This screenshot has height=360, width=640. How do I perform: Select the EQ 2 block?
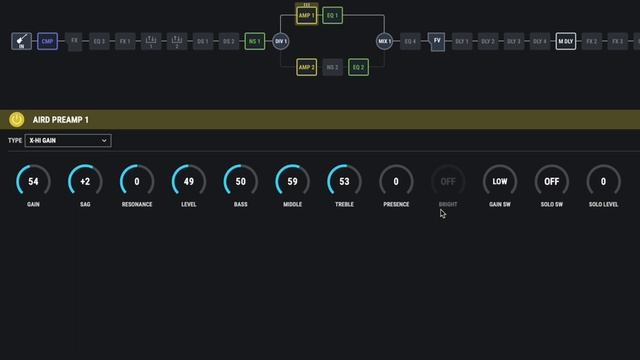[358, 67]
